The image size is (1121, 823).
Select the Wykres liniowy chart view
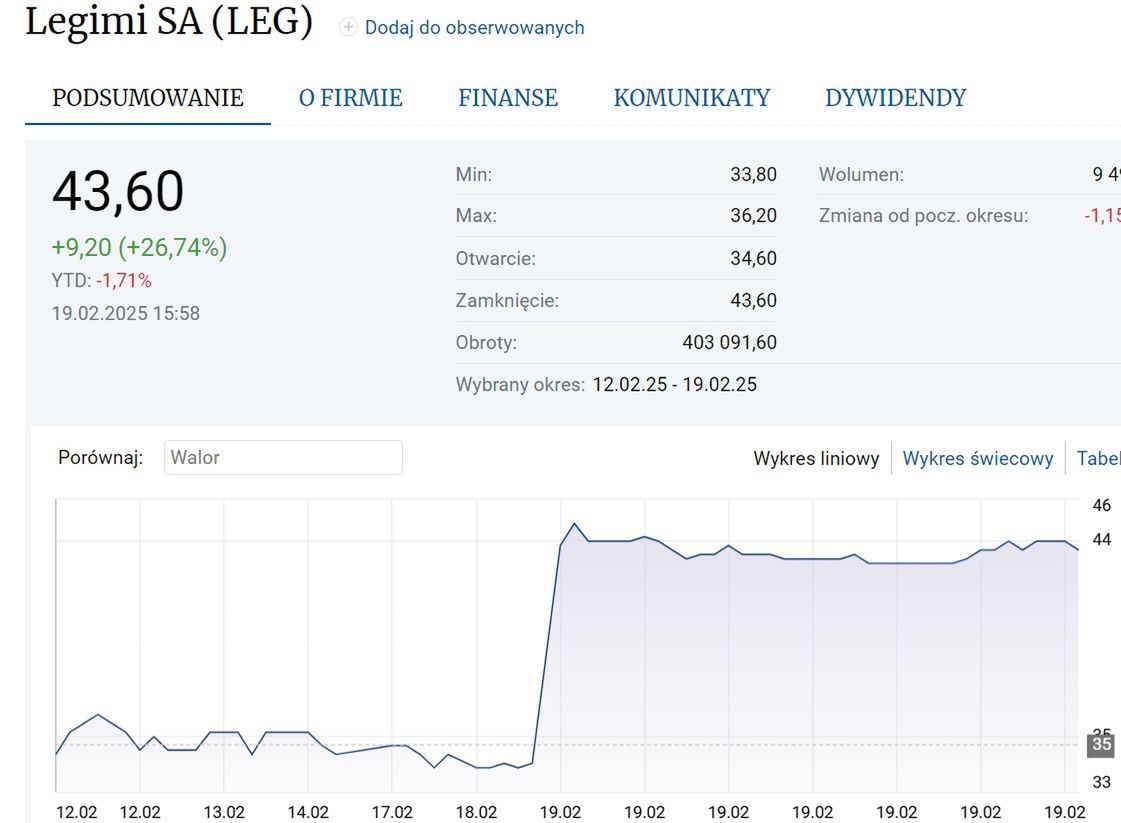coord(816,459)
